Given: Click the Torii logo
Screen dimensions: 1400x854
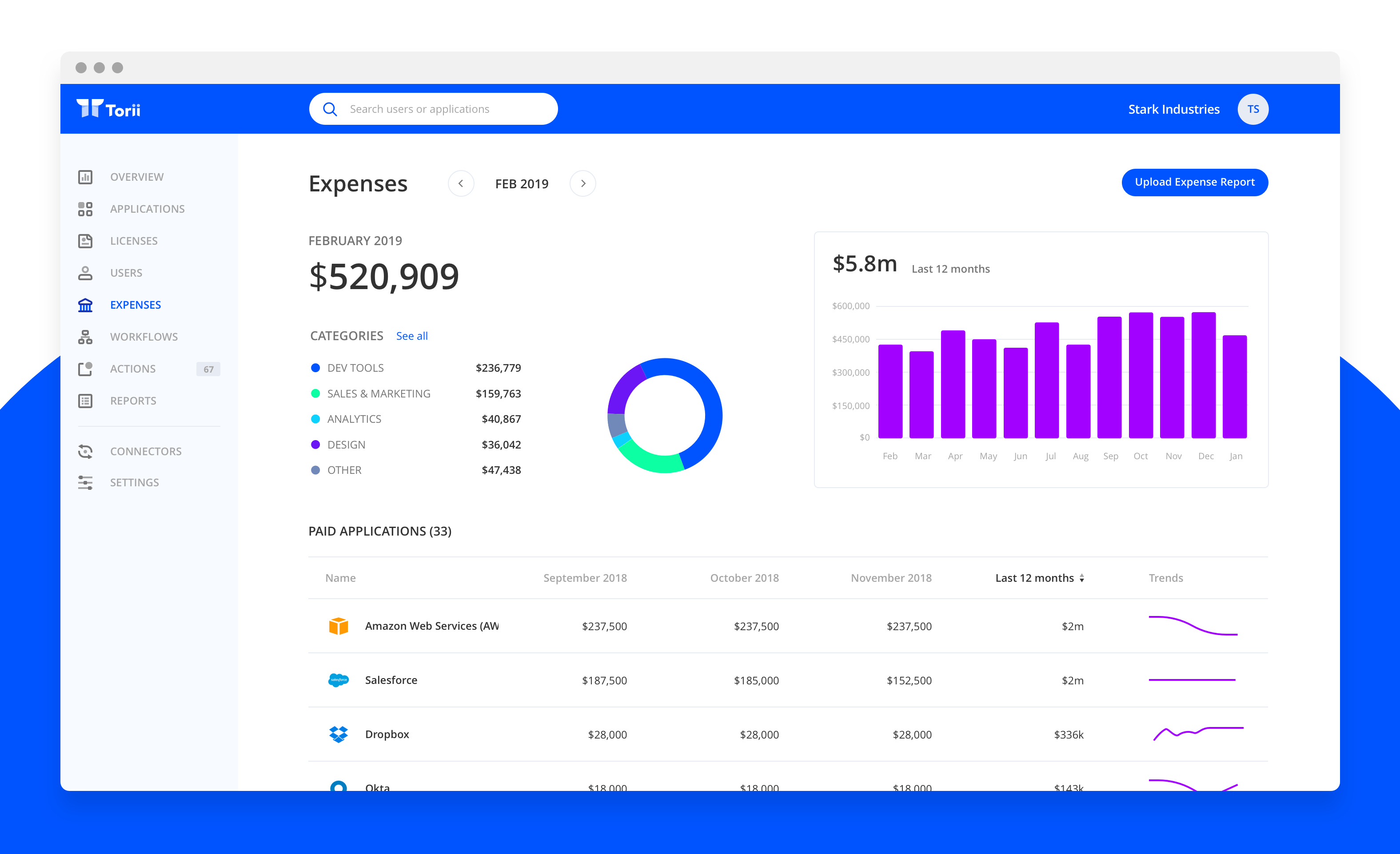Looking at the screenshot, I should (x=108, y=108).
